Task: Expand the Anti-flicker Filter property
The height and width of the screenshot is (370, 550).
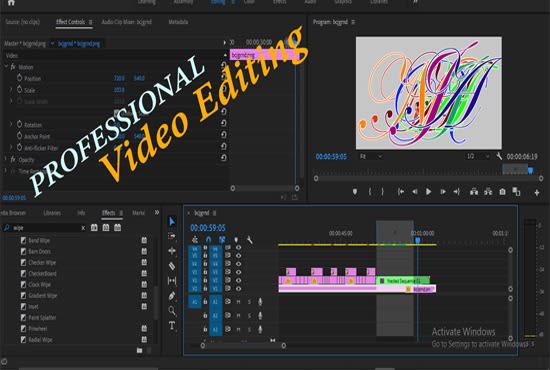Action: pyautogui.click(x=11, y=147)
